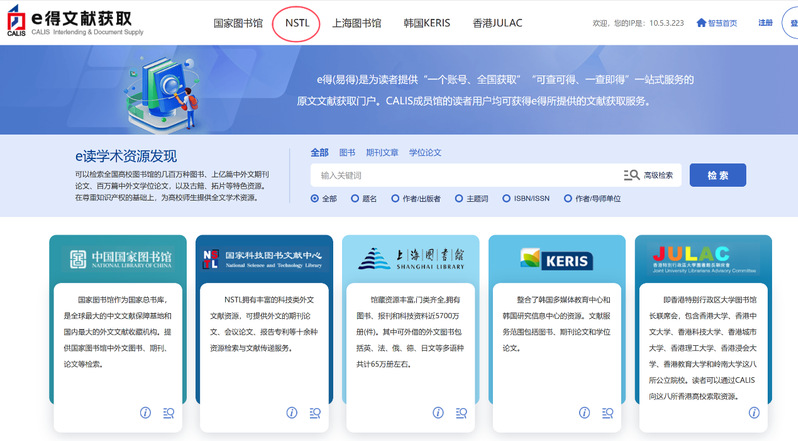Switch to the 期刊文章 search tab

click(382, 153)
